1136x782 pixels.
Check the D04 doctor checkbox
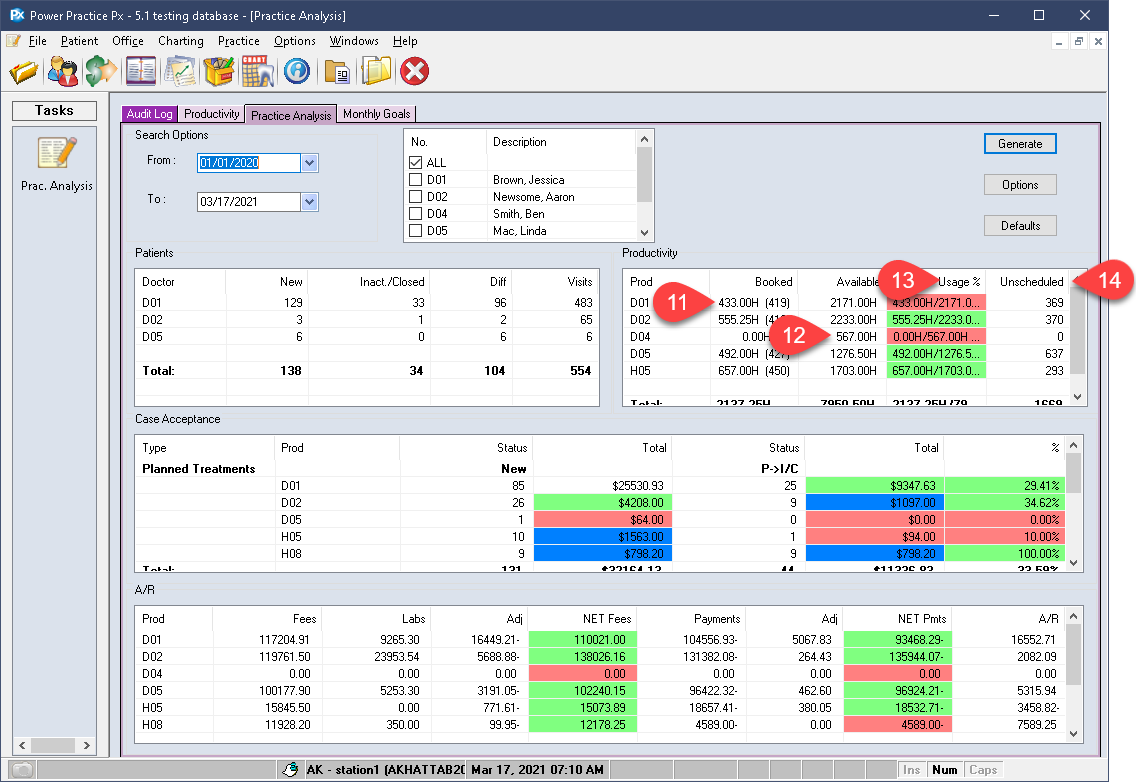[x=415, y=214]
